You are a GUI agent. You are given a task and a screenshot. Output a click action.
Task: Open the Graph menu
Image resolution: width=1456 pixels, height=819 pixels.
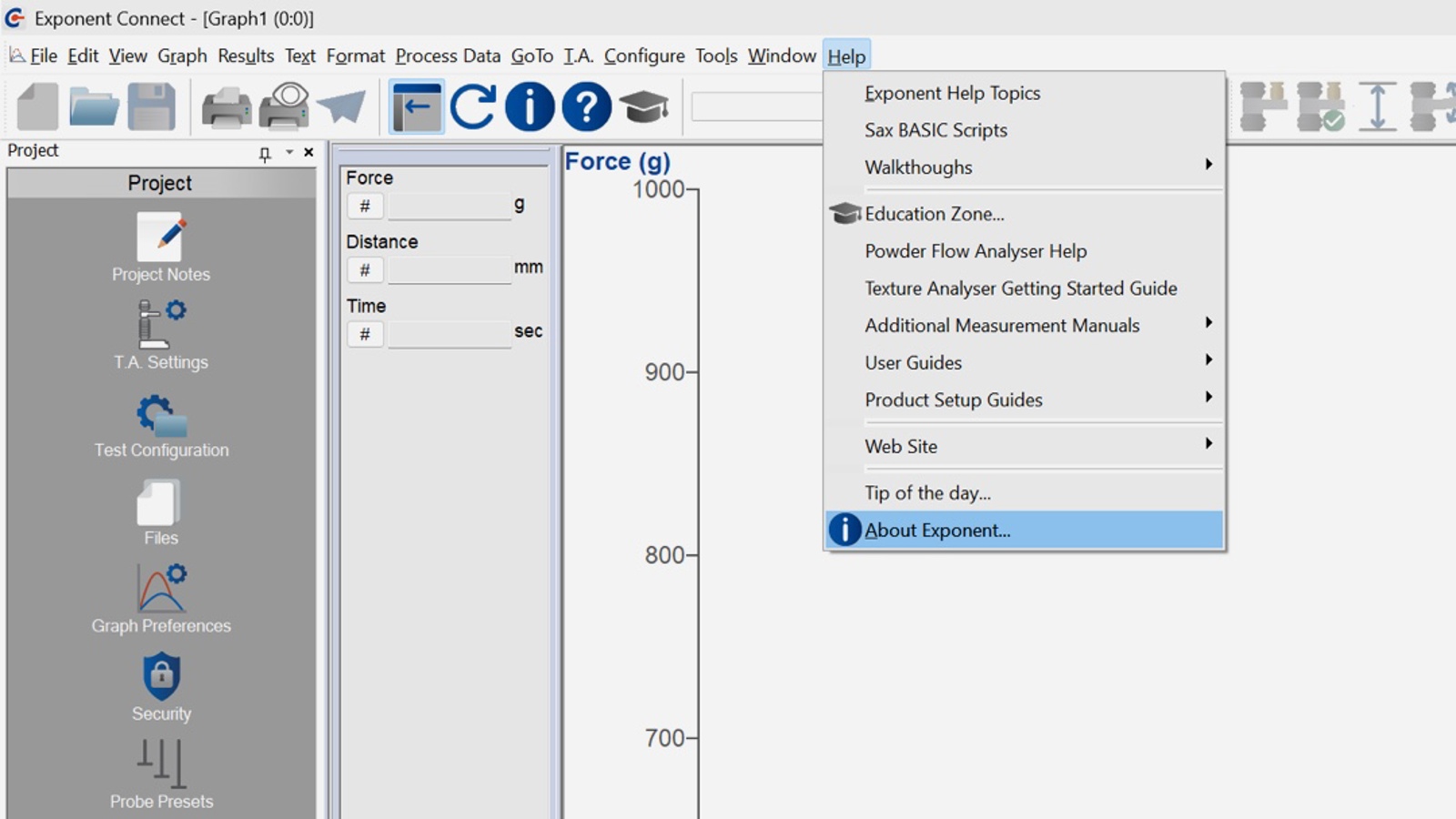tap(182, 56)
